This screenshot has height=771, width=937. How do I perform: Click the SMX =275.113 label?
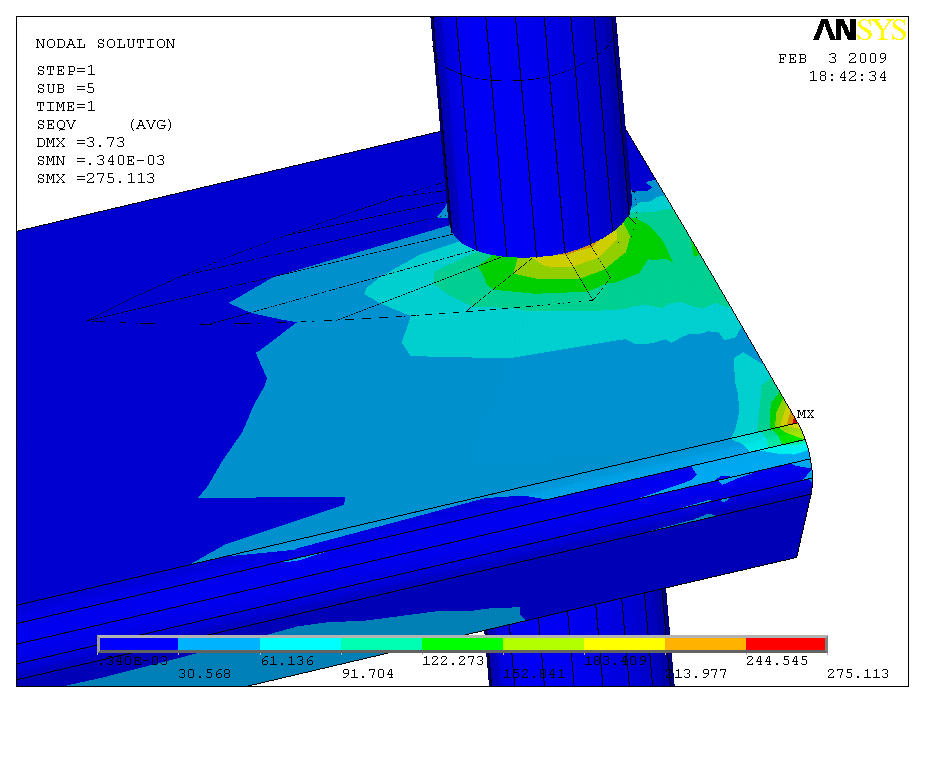click(96, 179)
